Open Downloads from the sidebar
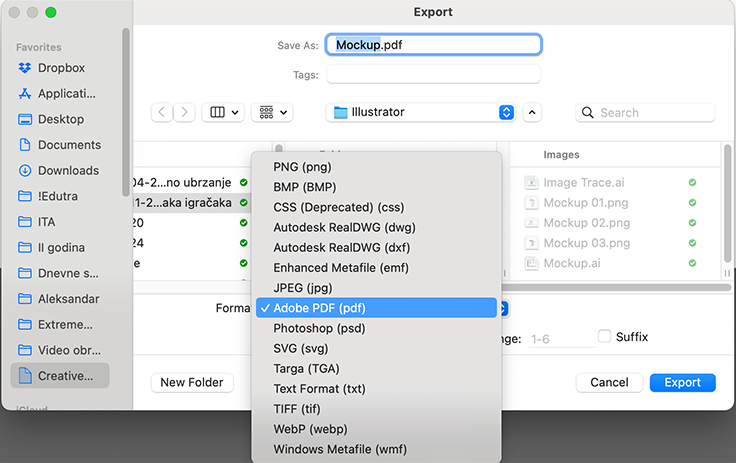The image size is (736, 463). tap(25, 170)
